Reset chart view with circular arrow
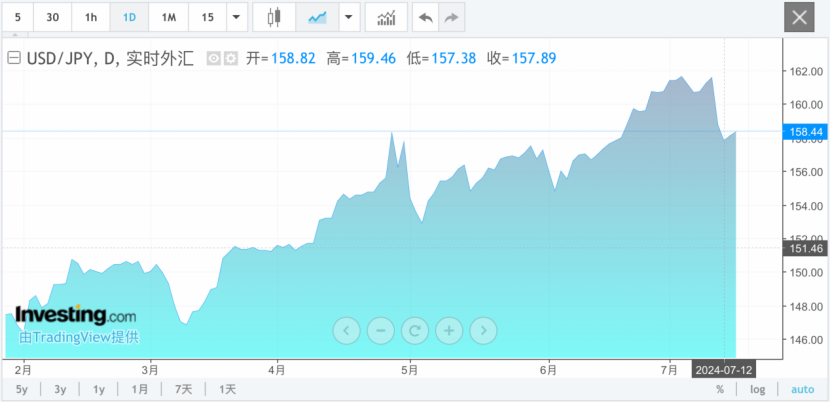The height and width of the screenshot is (403, 830). click(415, 330)
